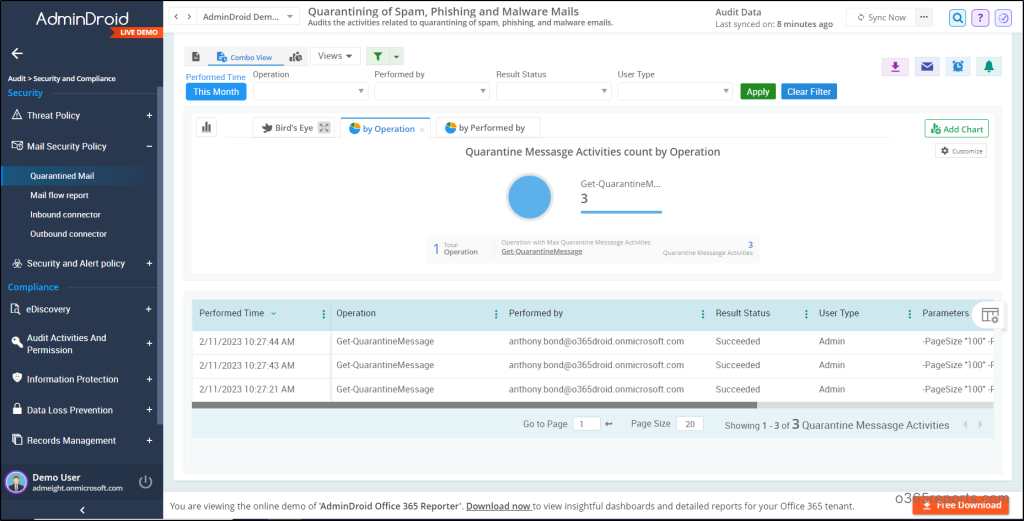This screenshot has width=1024, height=521.
Task: Open the search magnifier icon in the header
Action: (x=957, y=18)
